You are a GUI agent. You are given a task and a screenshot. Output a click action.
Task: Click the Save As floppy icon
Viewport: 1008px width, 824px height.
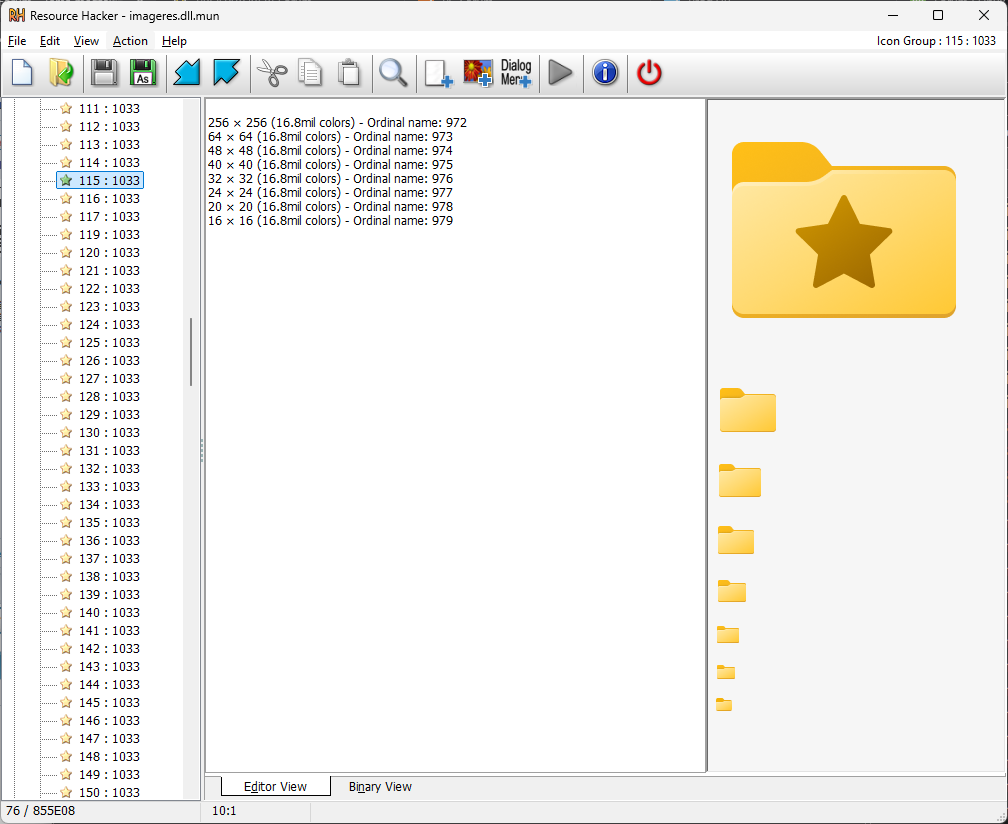143,73
